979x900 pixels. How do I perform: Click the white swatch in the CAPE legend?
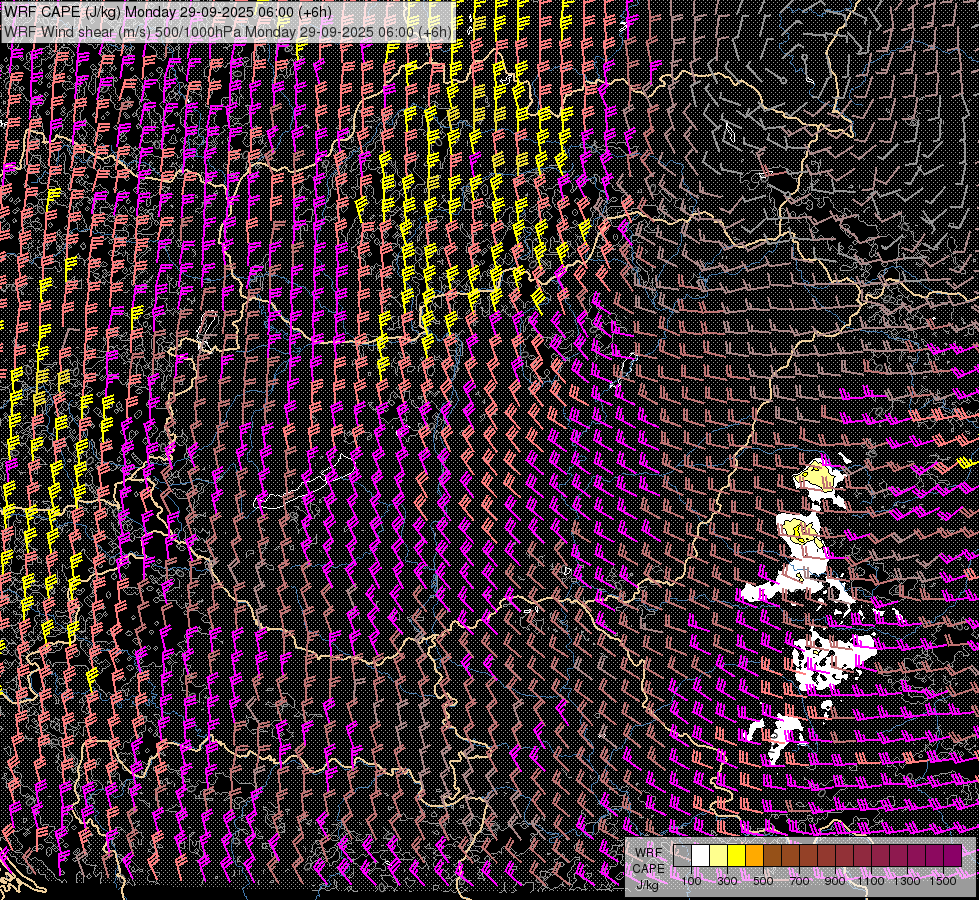point(700,856)
